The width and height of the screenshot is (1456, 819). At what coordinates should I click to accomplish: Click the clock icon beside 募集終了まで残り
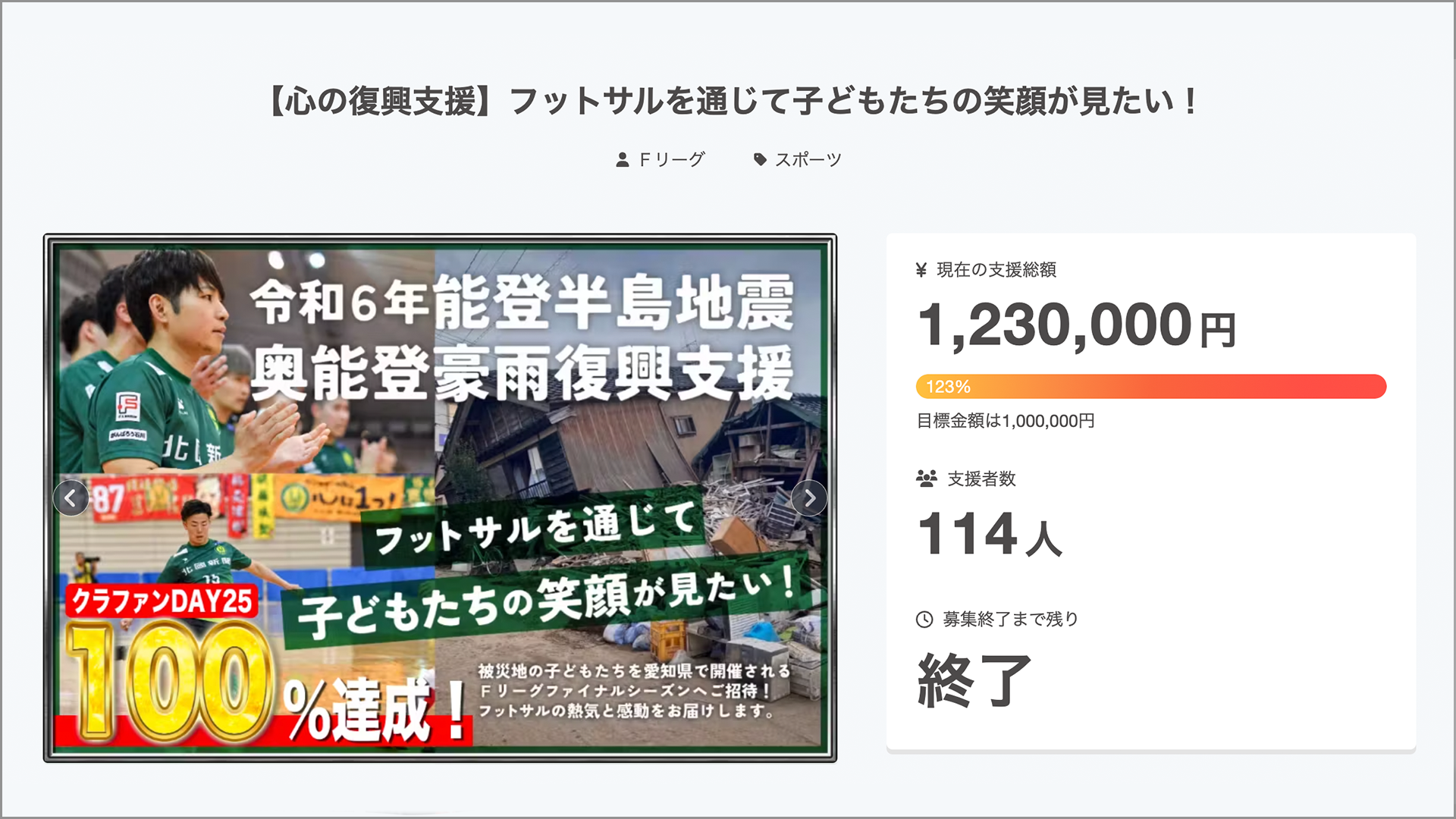pyautogui.click(x=924, y=620)
